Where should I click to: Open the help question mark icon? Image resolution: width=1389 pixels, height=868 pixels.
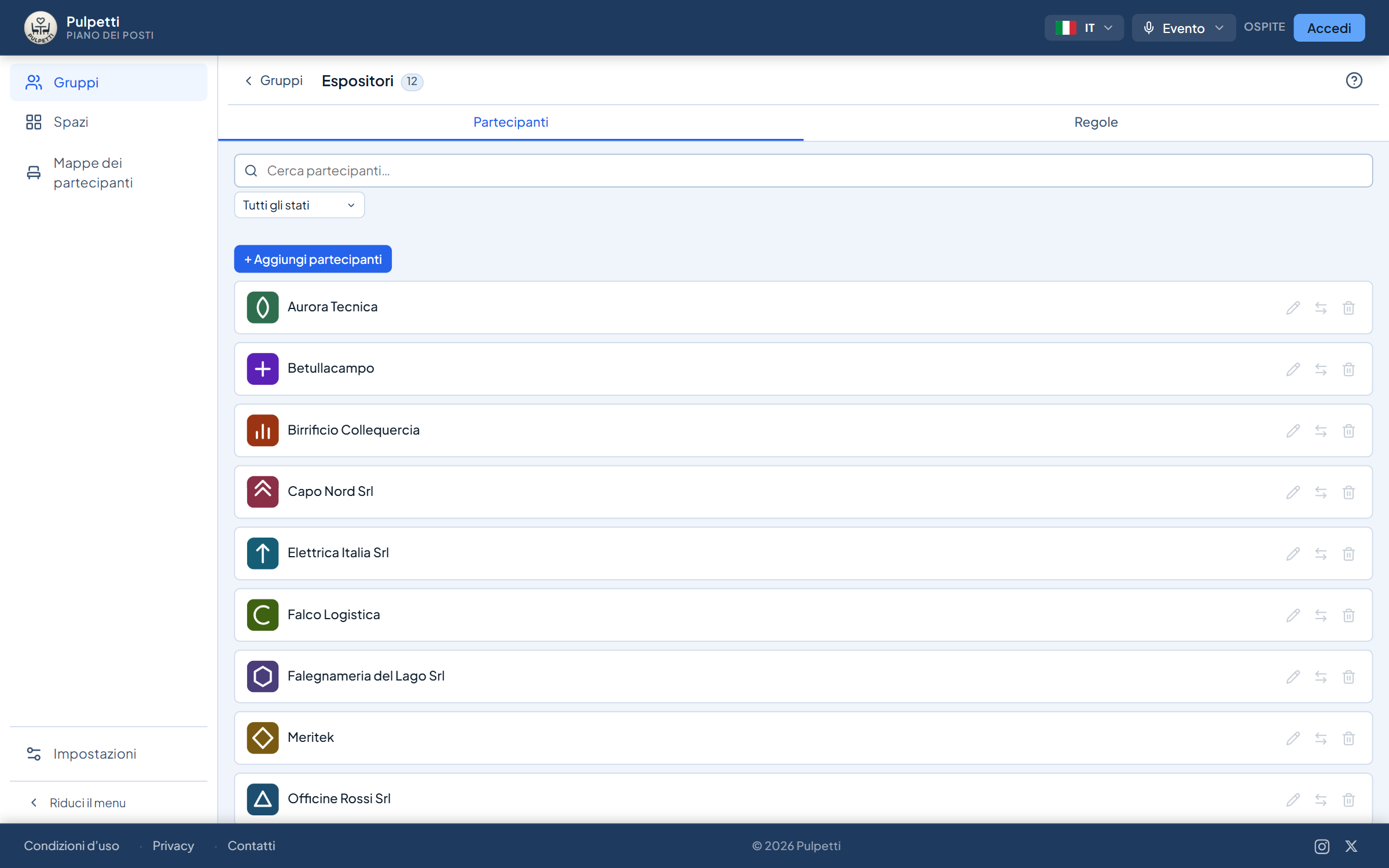point(1354,80)
